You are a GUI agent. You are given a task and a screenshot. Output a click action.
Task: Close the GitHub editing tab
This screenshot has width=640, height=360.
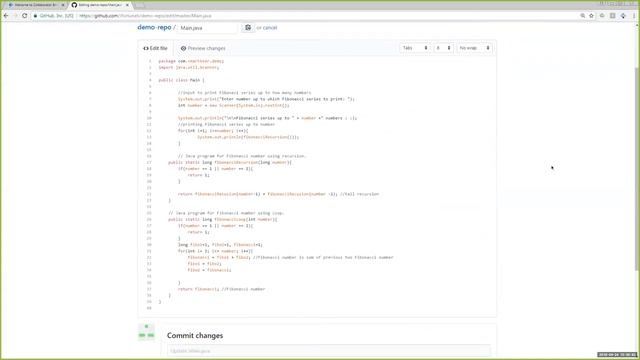pos(127,5)
